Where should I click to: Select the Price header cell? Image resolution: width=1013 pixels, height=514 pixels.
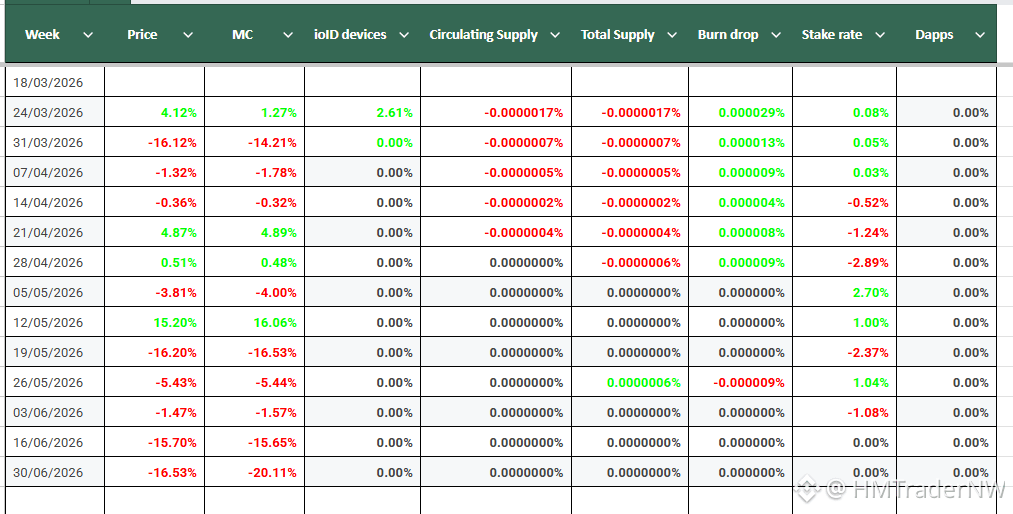(x=154, y=34)
